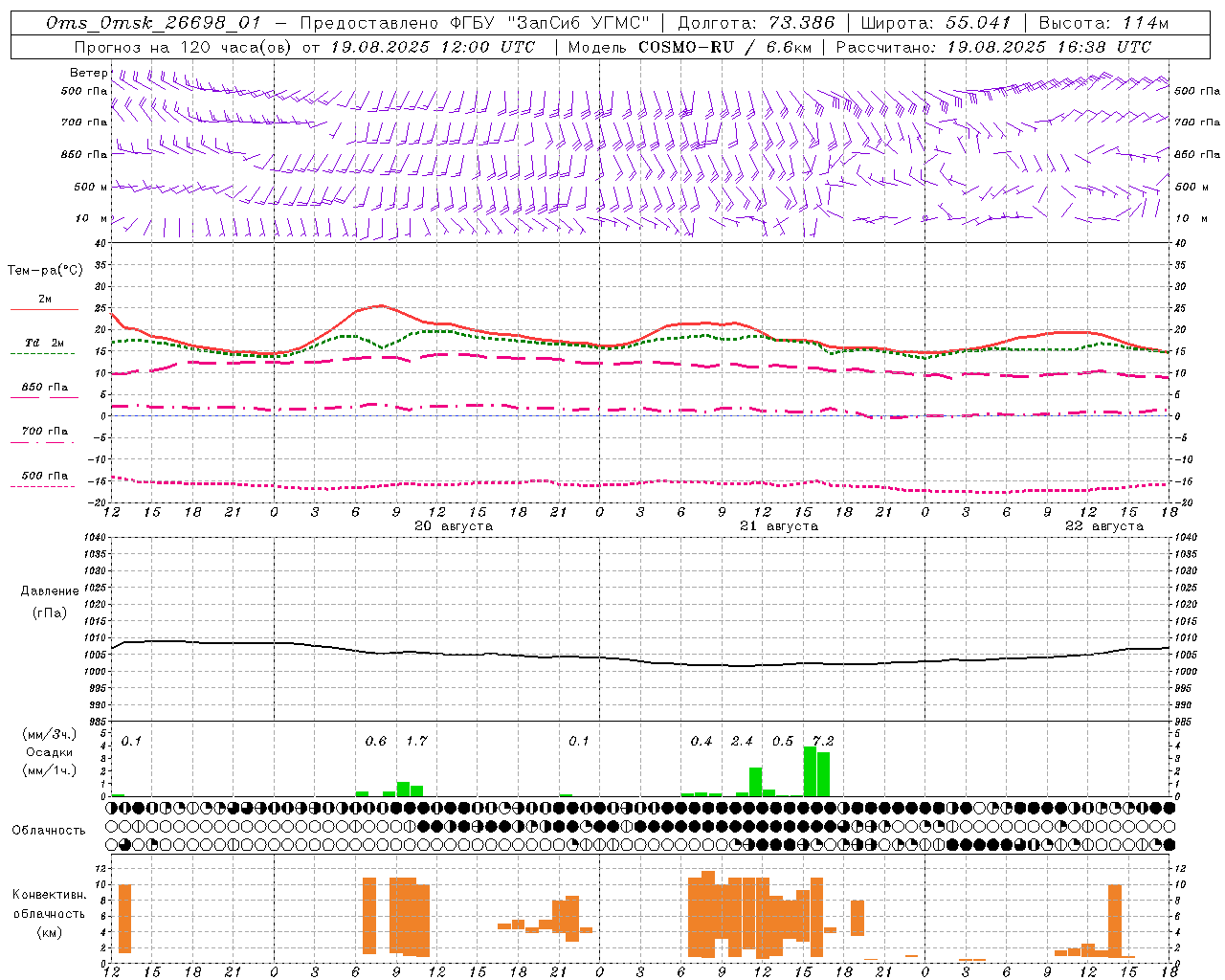The height and width of the screenshot is (980, 1225).
Task: Select the Прогноз на 120 часа(ов) text
Action: [184, 47]
